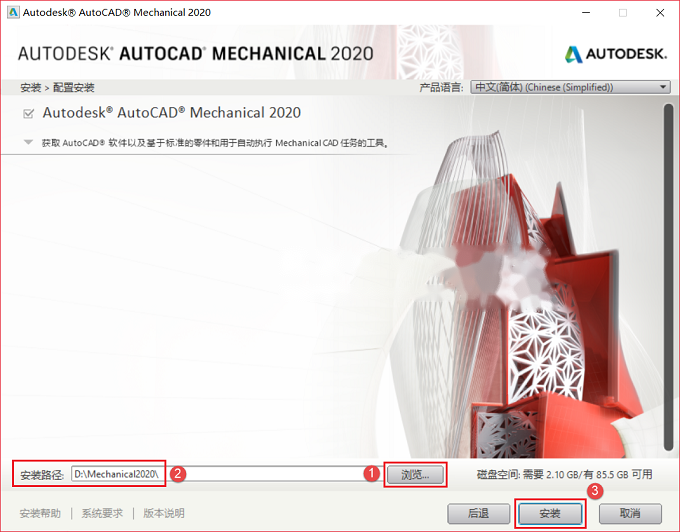Open the 版本说明 release notes link
Image resolution: width=680 pixels, height=532 pixels.
point(164,513)
